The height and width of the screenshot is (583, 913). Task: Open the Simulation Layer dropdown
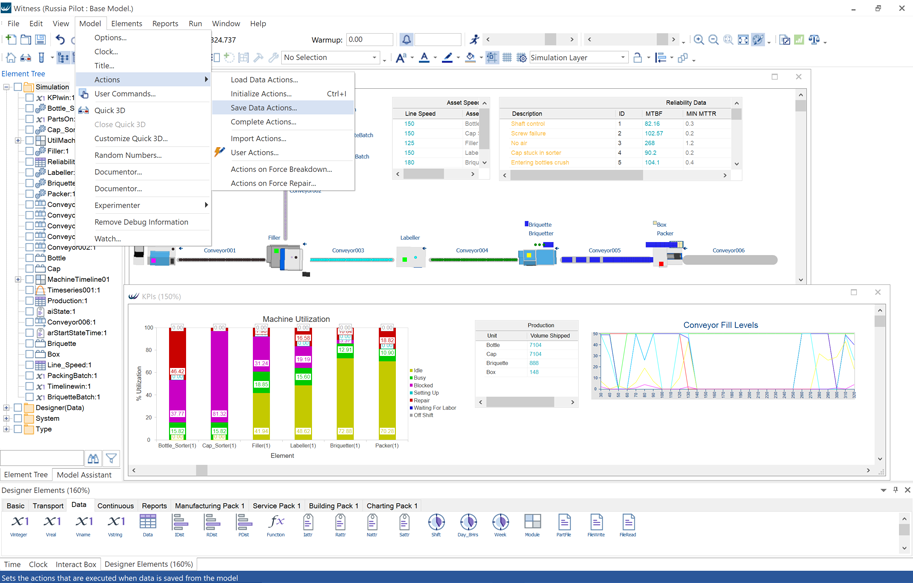click(578, 58)
